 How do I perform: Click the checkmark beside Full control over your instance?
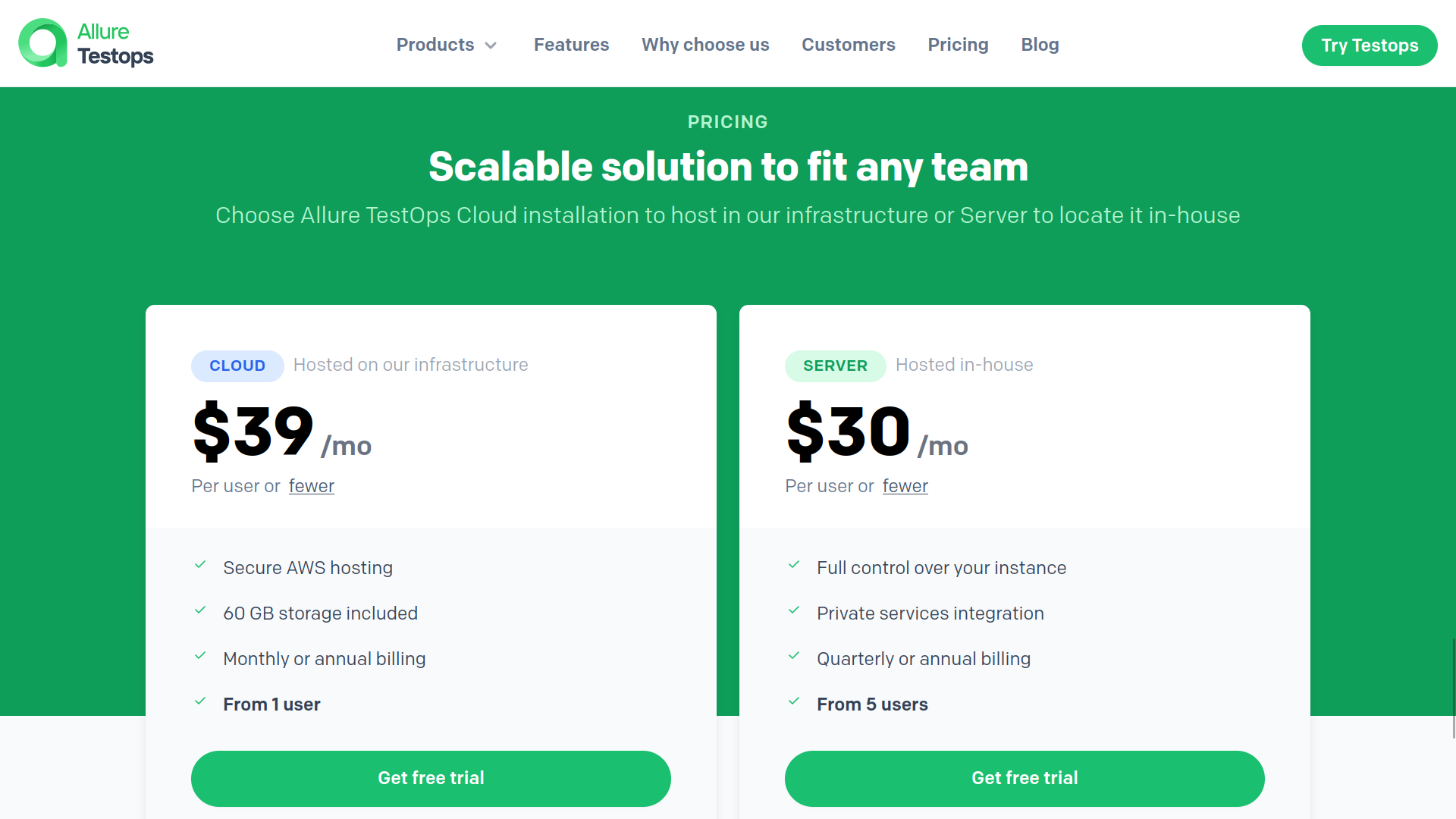click(795, 565)
